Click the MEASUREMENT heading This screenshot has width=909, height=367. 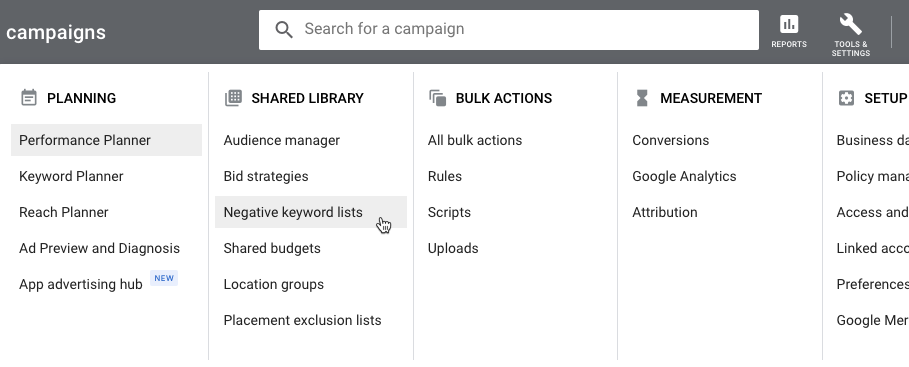[711, 99]
